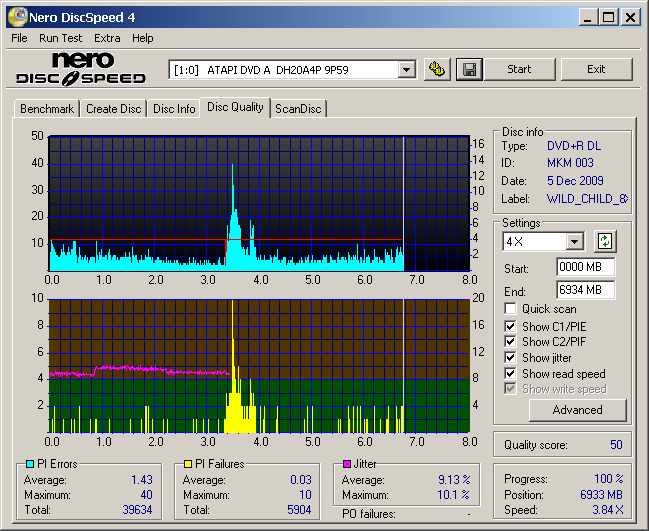The height and width of the screenshot is (531, 649).
Task: Click the Progress 100 % value
Action: tap(608, 479)
